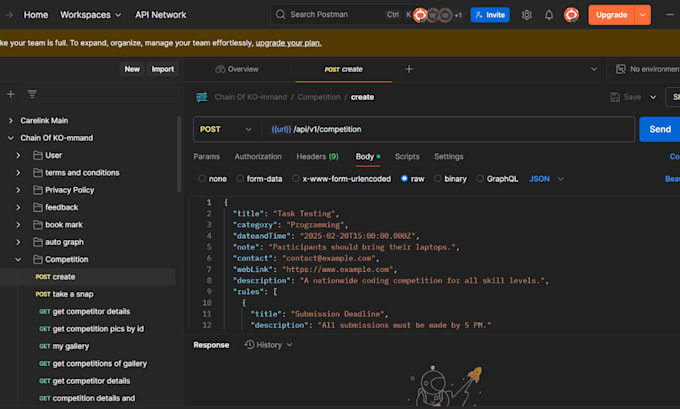Click the request URL field
The width and height of the screenshot is (680, 409).
(x=449, y=129)
